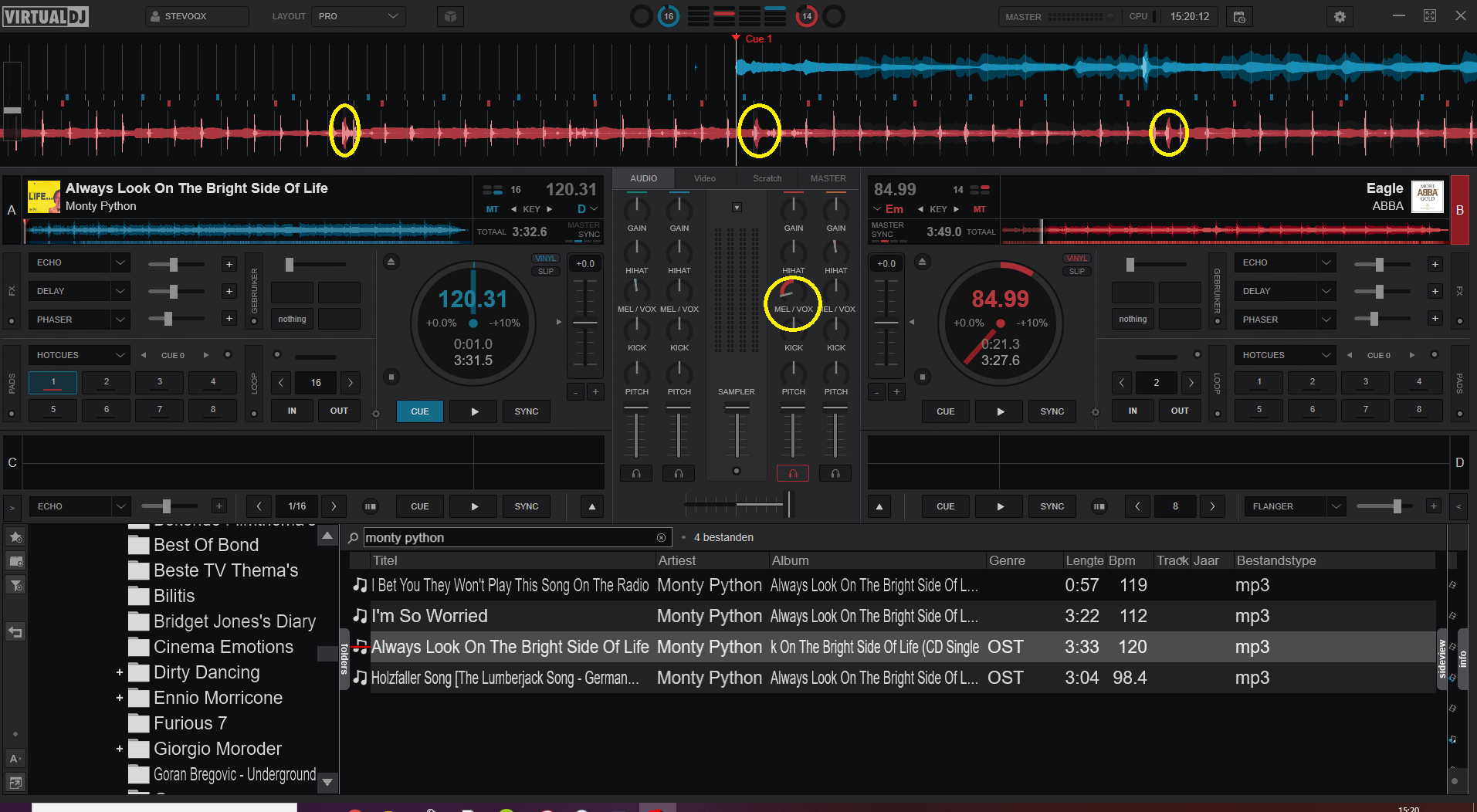Open the settings gear icon

point(1340,16)
